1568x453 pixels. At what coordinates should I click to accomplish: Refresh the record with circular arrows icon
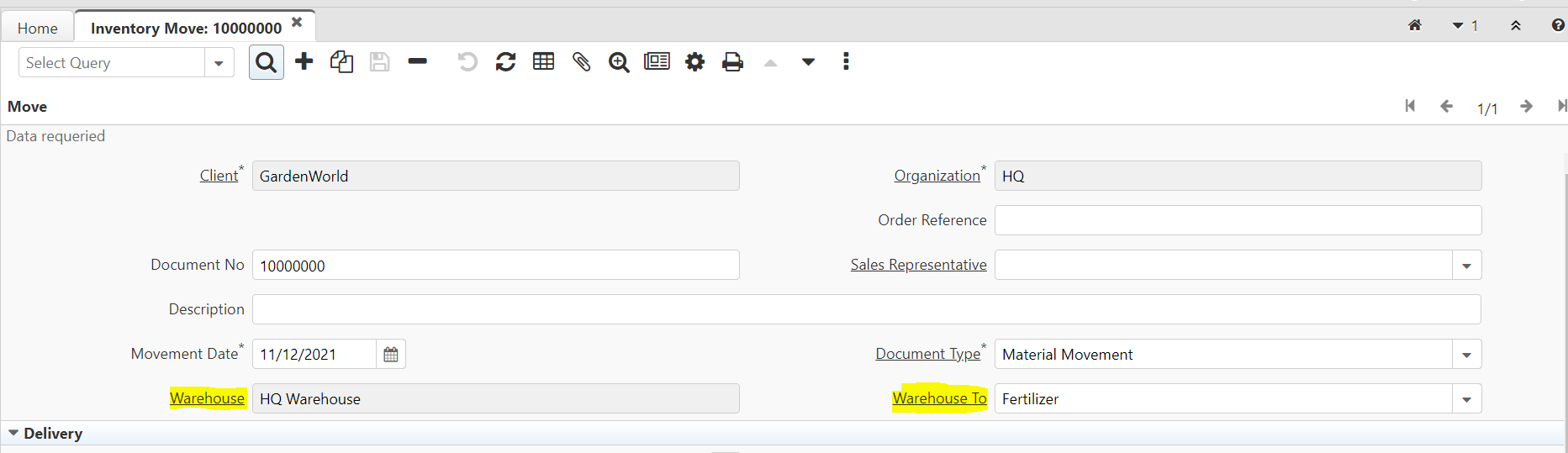[x=505, y=61]
